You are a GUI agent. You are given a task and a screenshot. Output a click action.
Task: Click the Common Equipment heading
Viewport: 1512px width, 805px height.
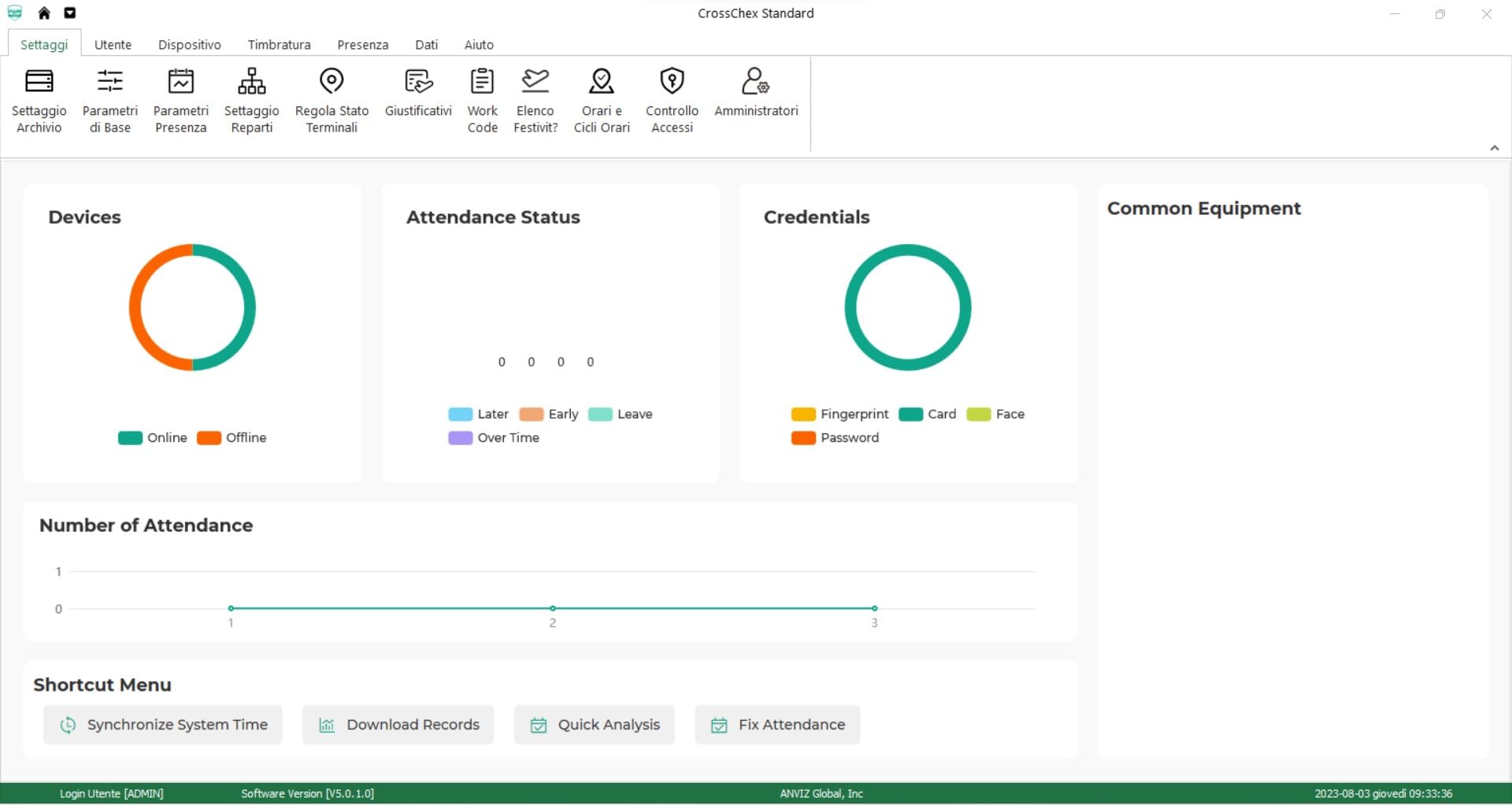tap(1204, 209)
